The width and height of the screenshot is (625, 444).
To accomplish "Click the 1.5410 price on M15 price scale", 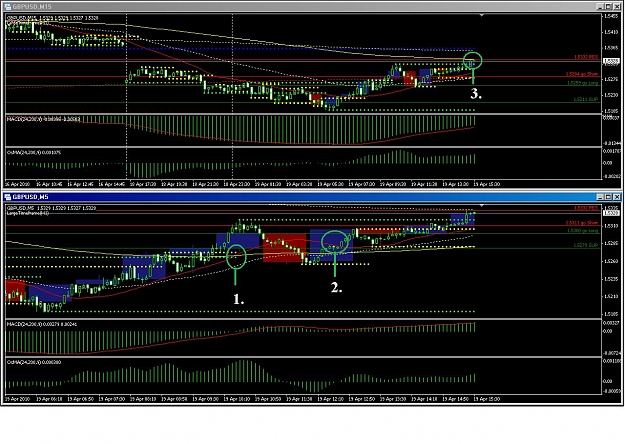I will [x=611, y=32].
